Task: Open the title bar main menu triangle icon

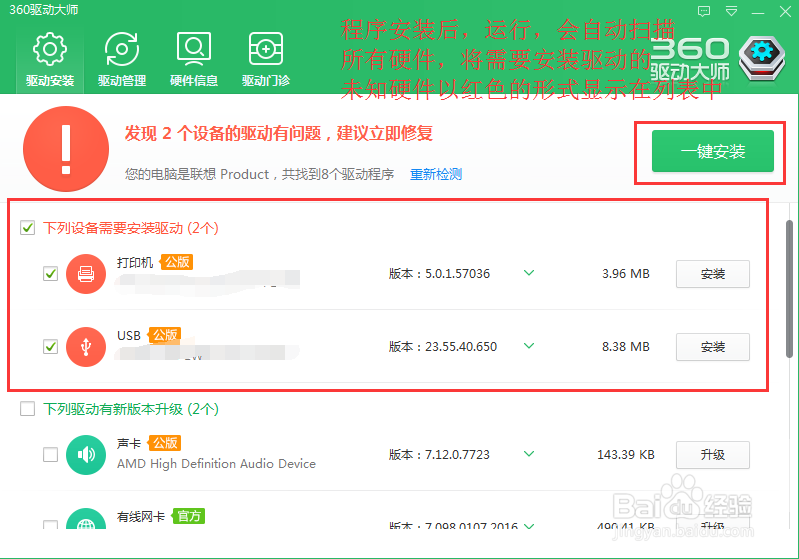Action: click(731, 11)
